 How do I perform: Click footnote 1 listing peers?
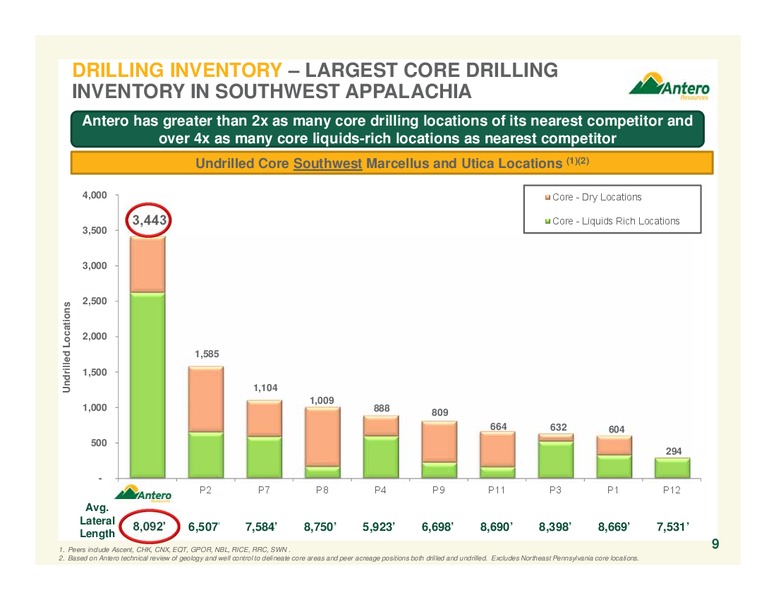tap(174, 550)
